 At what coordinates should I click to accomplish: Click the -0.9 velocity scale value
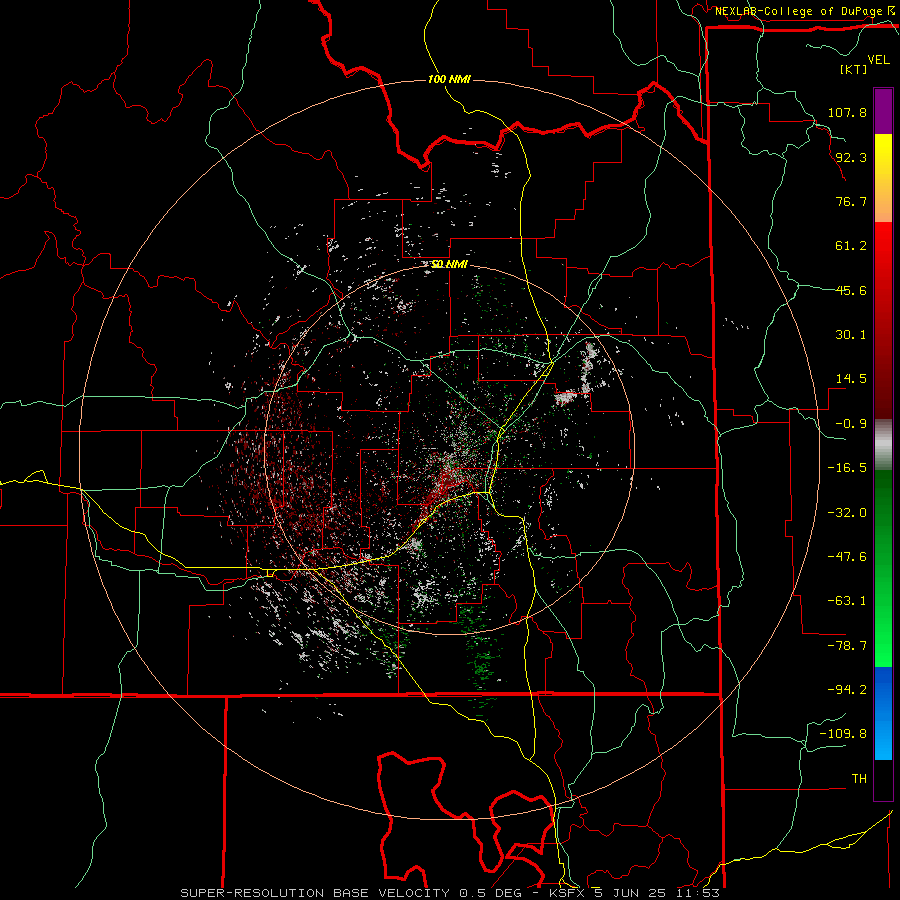(851, 424)
